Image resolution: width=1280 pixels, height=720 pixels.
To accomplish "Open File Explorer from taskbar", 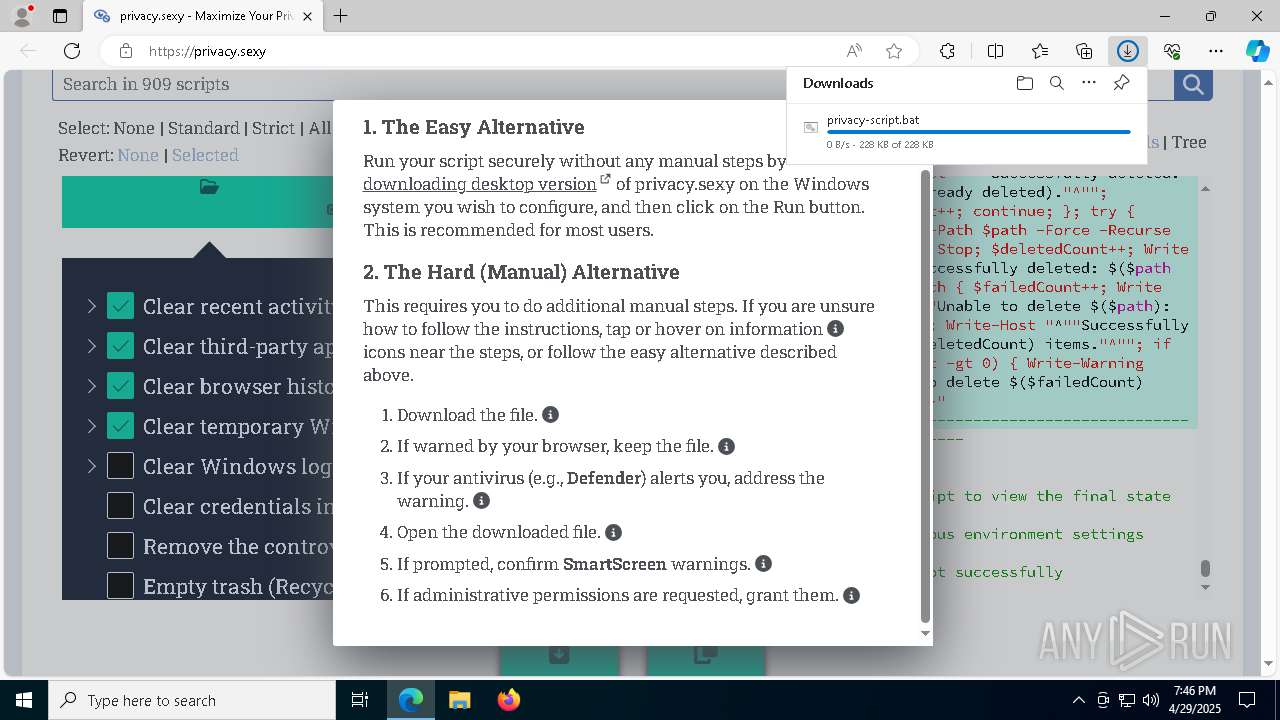I will point(459,700).
